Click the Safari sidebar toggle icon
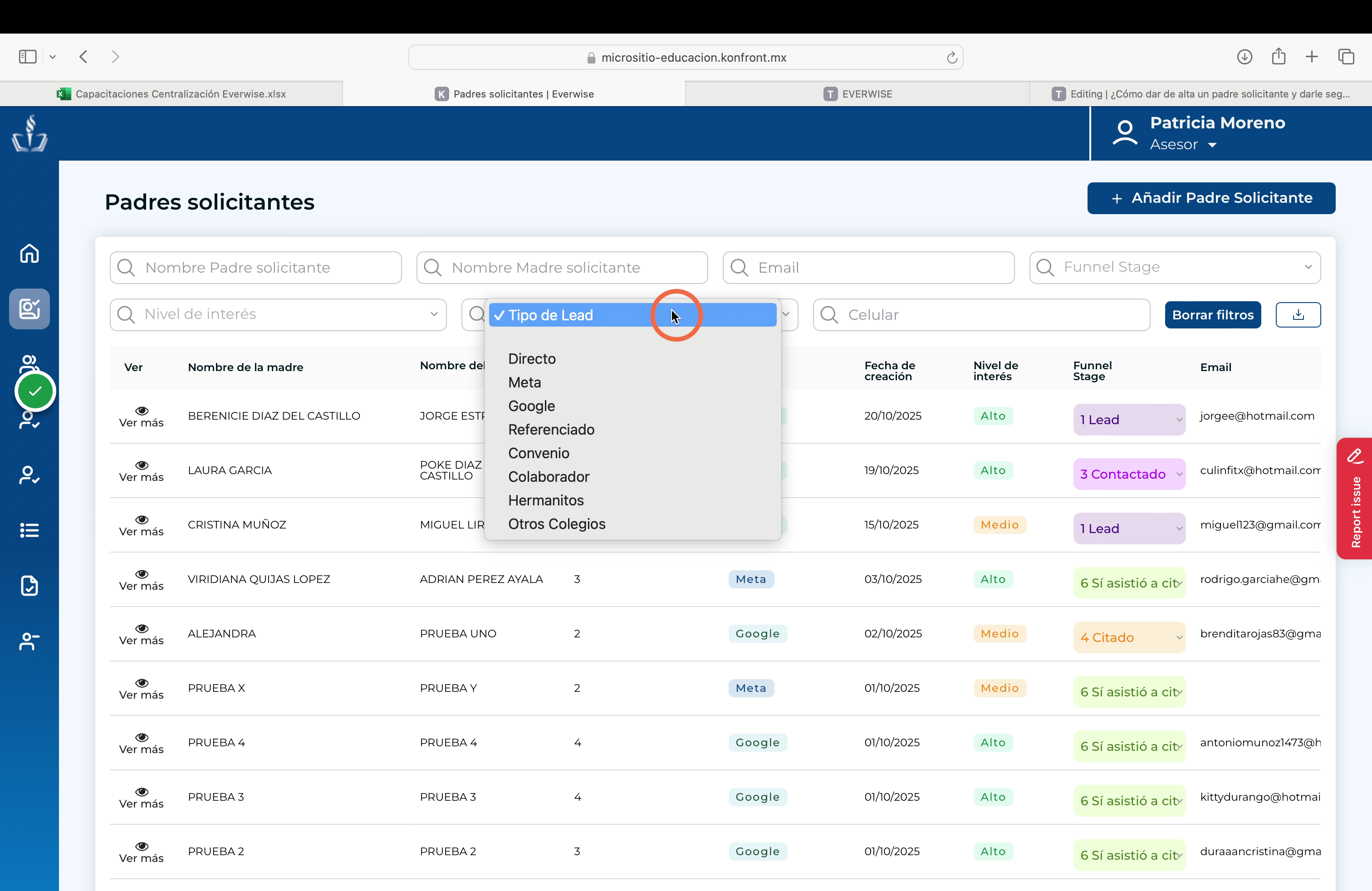Viewport: 1372px width, 891px height. (x=28, y=56)
